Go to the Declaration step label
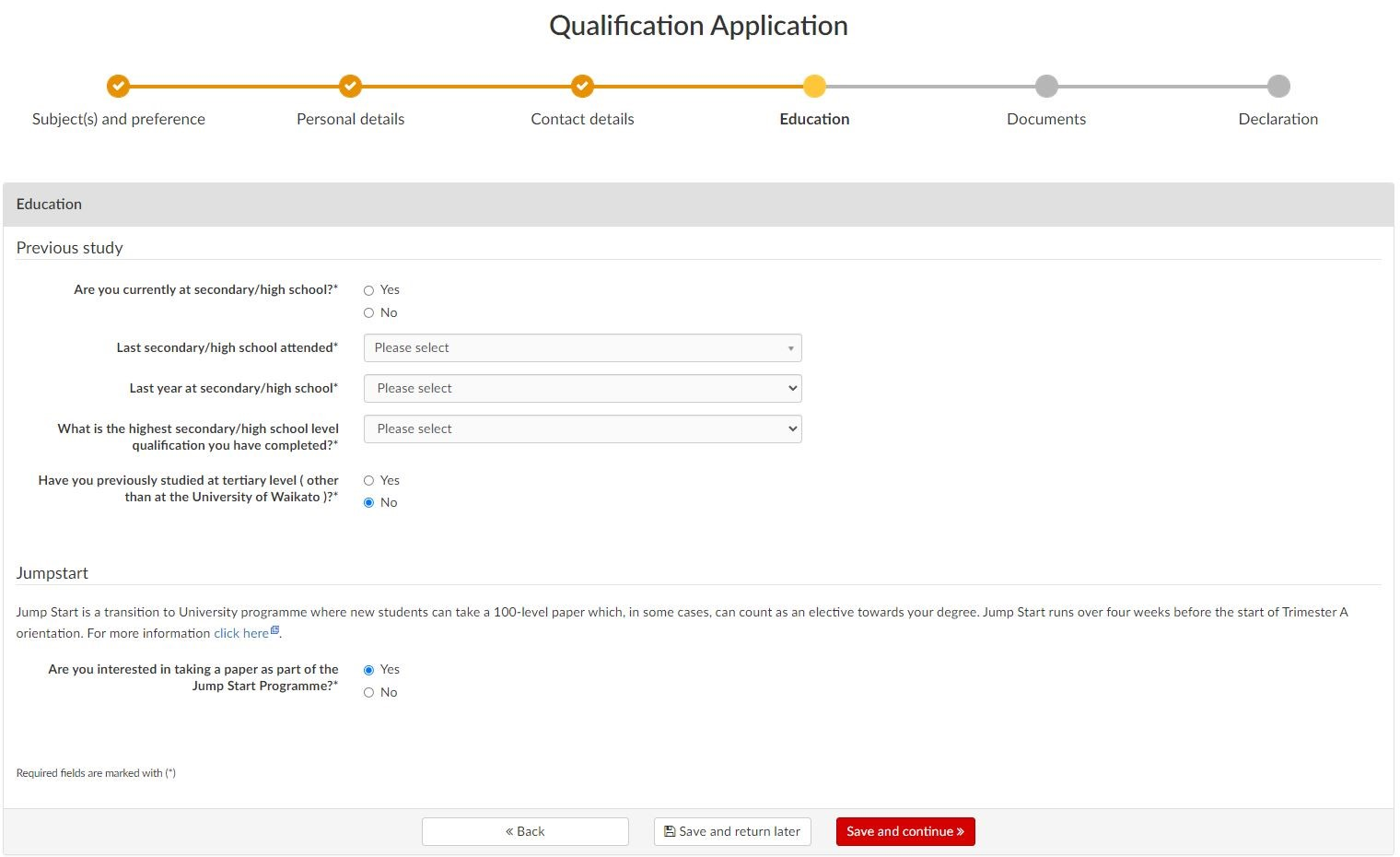The image size is (1400, 857). 1278,119
